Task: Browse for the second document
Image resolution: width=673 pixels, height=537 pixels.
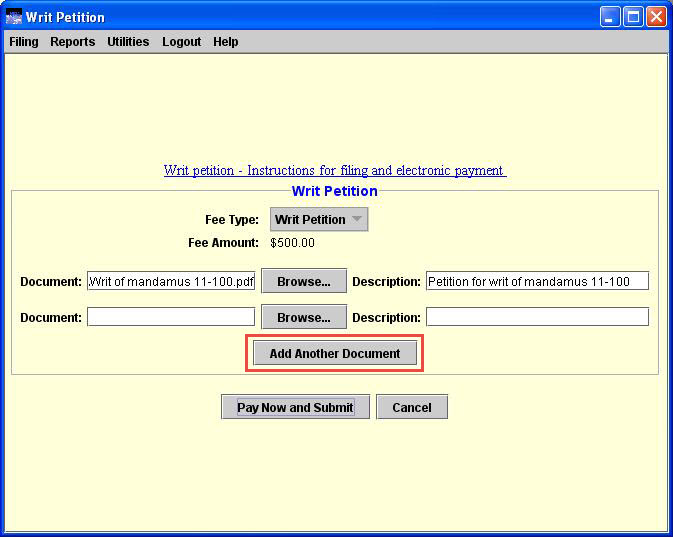Action: click(304, 317)
